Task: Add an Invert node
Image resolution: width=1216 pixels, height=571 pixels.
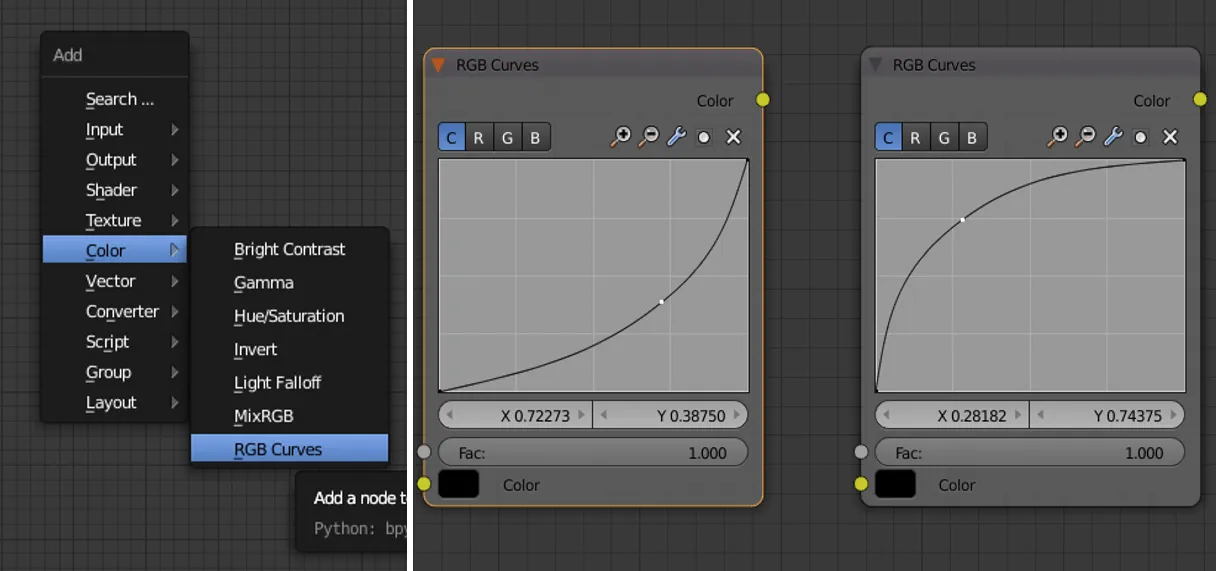Action: 289,349
